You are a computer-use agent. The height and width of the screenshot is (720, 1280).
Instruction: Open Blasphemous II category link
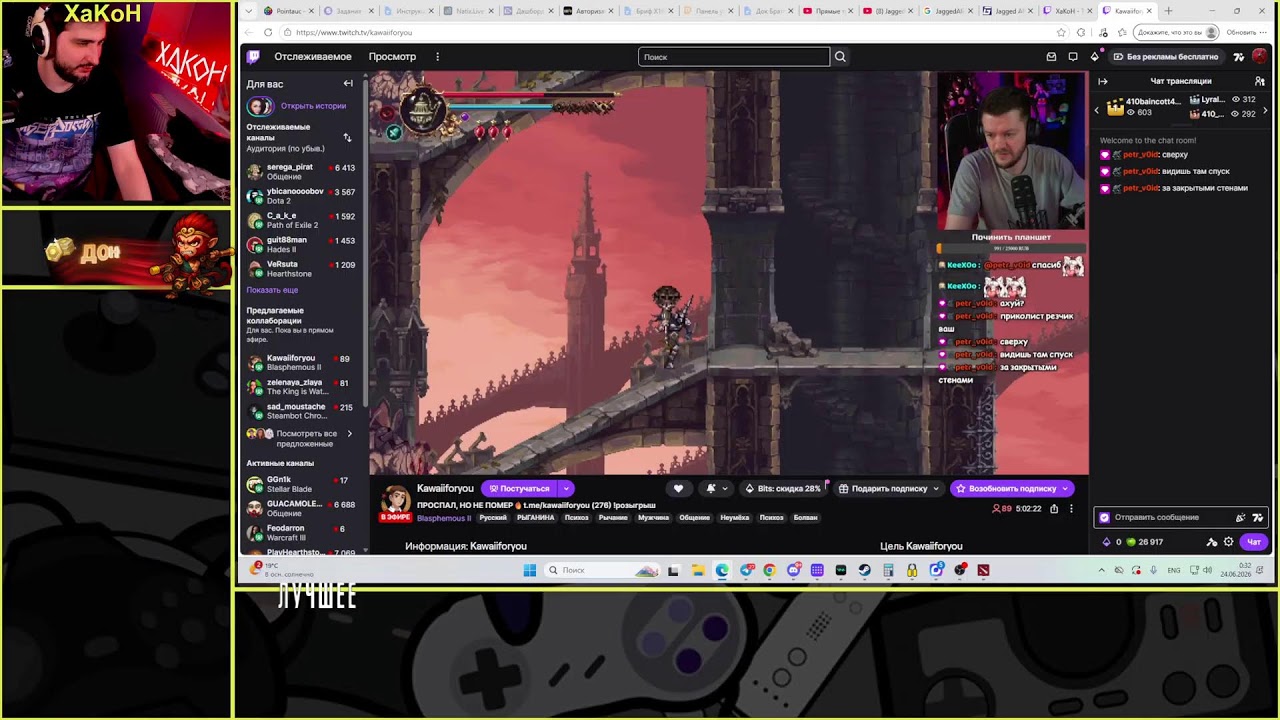444,518
